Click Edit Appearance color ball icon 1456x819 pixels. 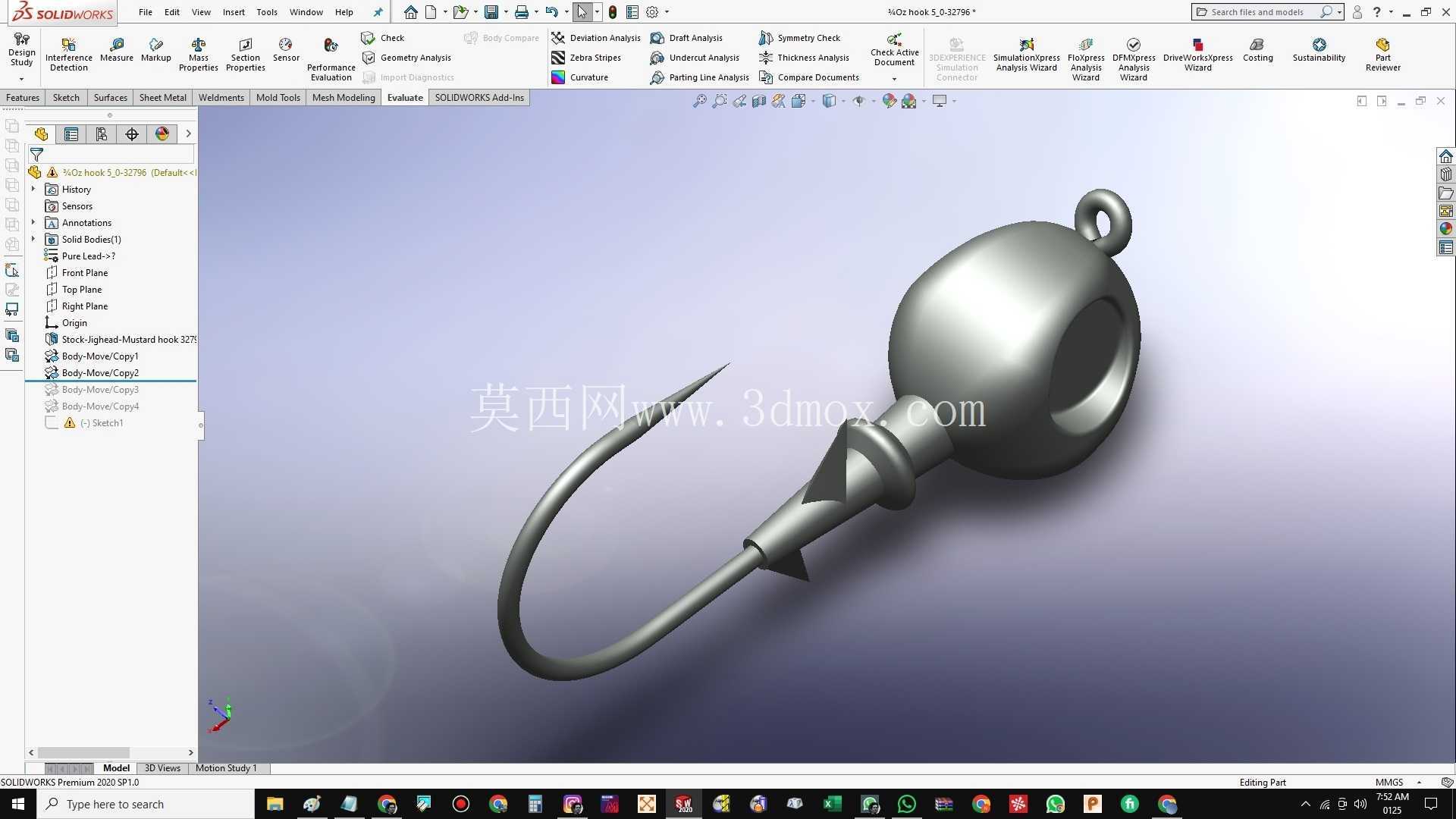click(889, 101)
